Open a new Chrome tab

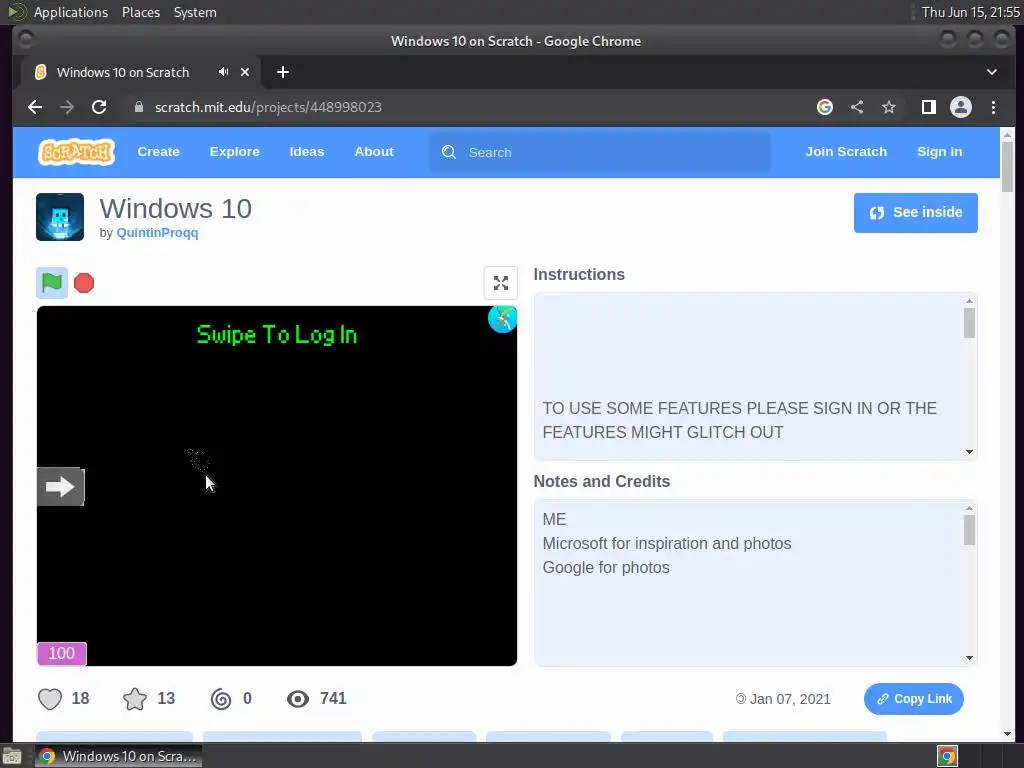(x=283, y=72)
